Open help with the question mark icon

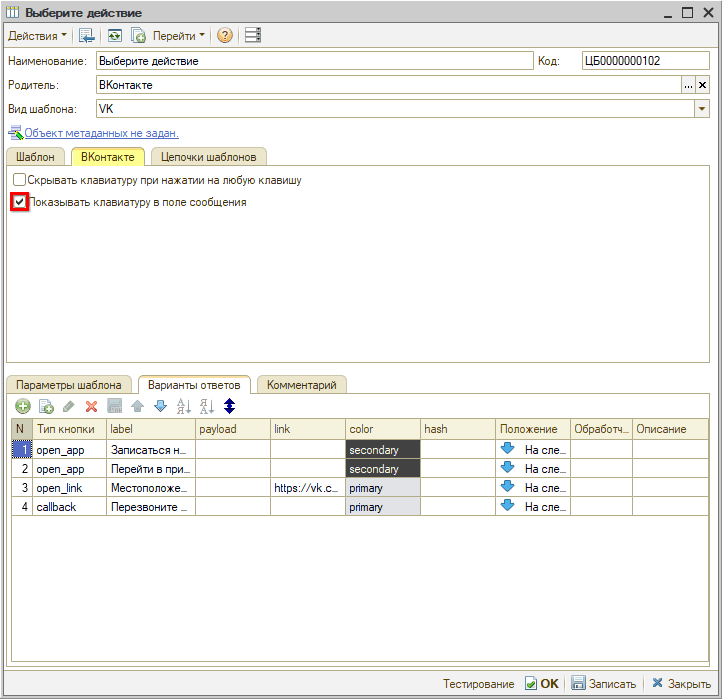[224, 35]
